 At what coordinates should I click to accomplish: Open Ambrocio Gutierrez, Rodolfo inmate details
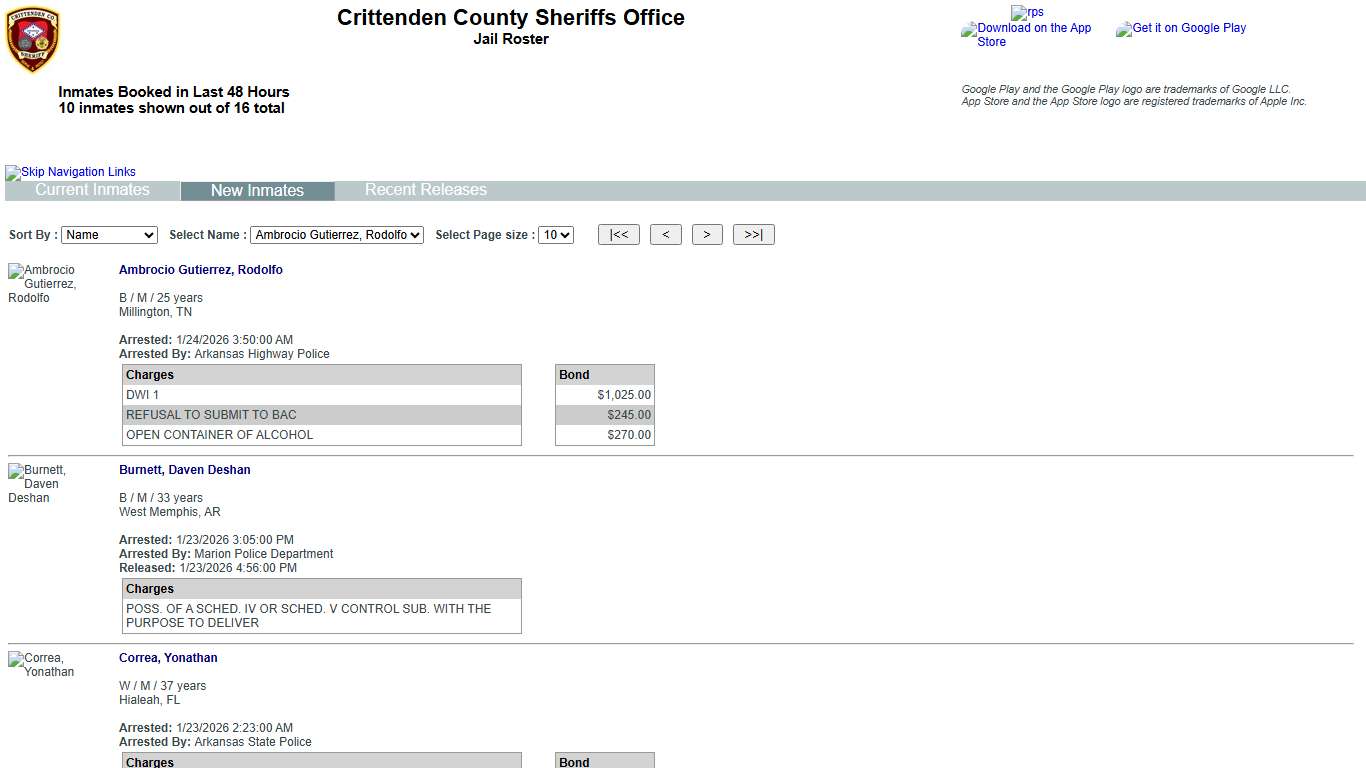point(200,270)
